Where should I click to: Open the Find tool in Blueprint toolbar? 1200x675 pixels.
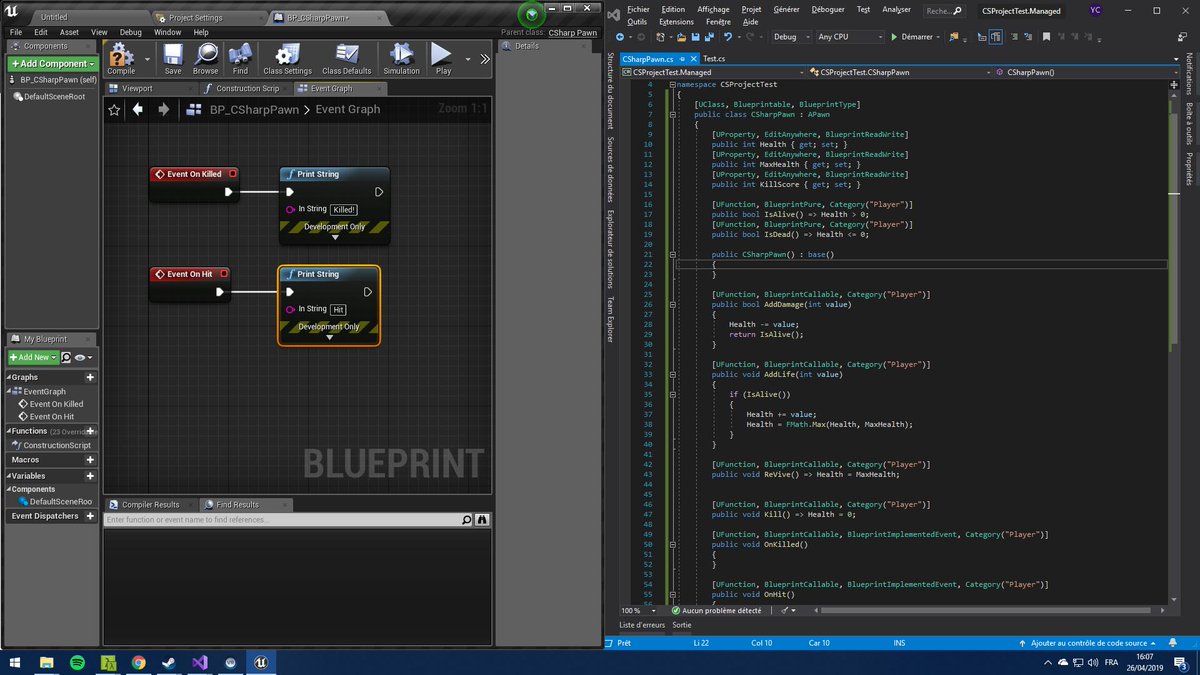point(240,58)
